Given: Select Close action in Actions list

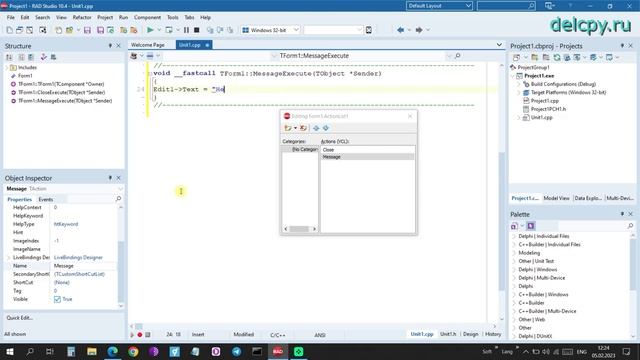Looking at the screenshot, I should [367, 150].
